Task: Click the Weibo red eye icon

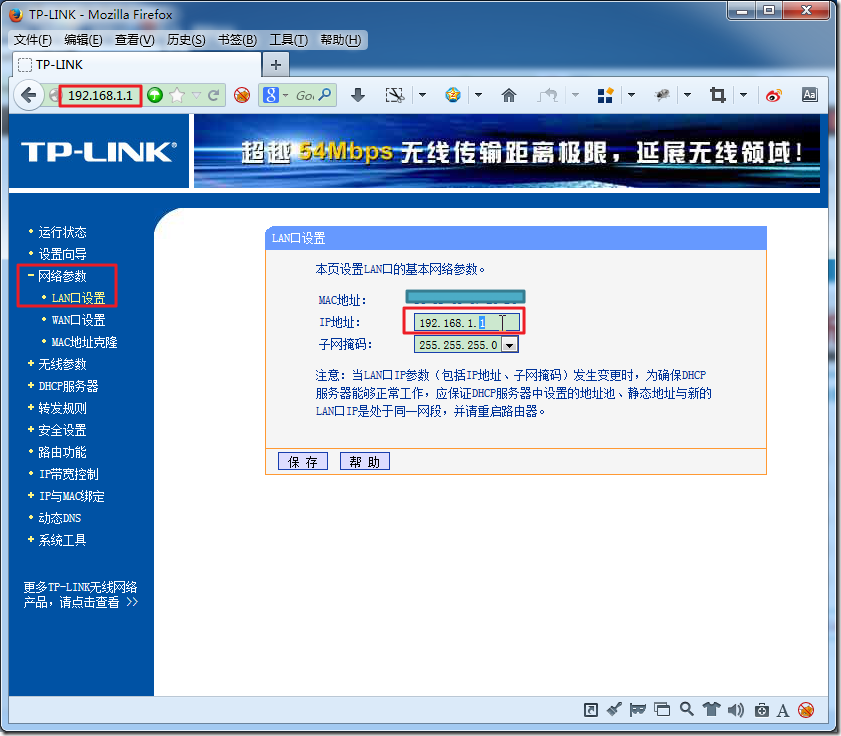Action: pos(773,96)
